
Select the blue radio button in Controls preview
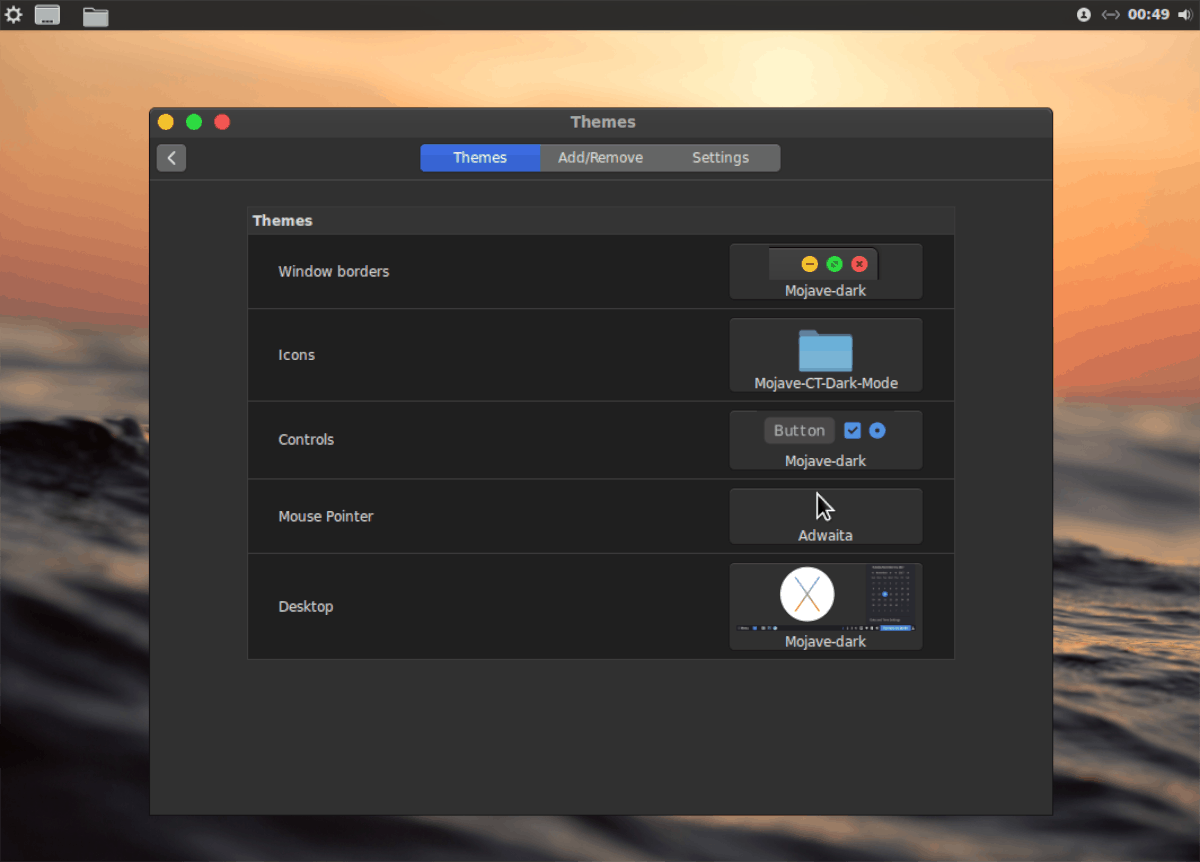point(877,430)
